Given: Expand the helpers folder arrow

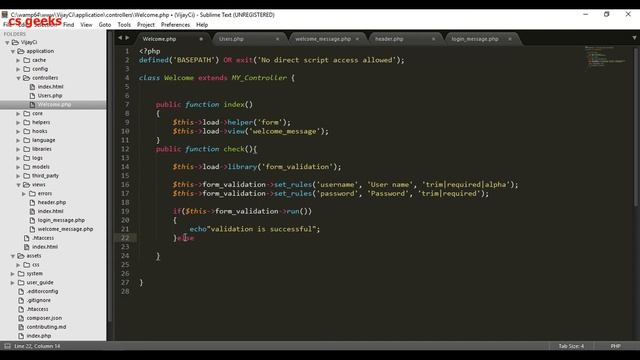Looking at the screenshot, I should click(x=18, y=123).
